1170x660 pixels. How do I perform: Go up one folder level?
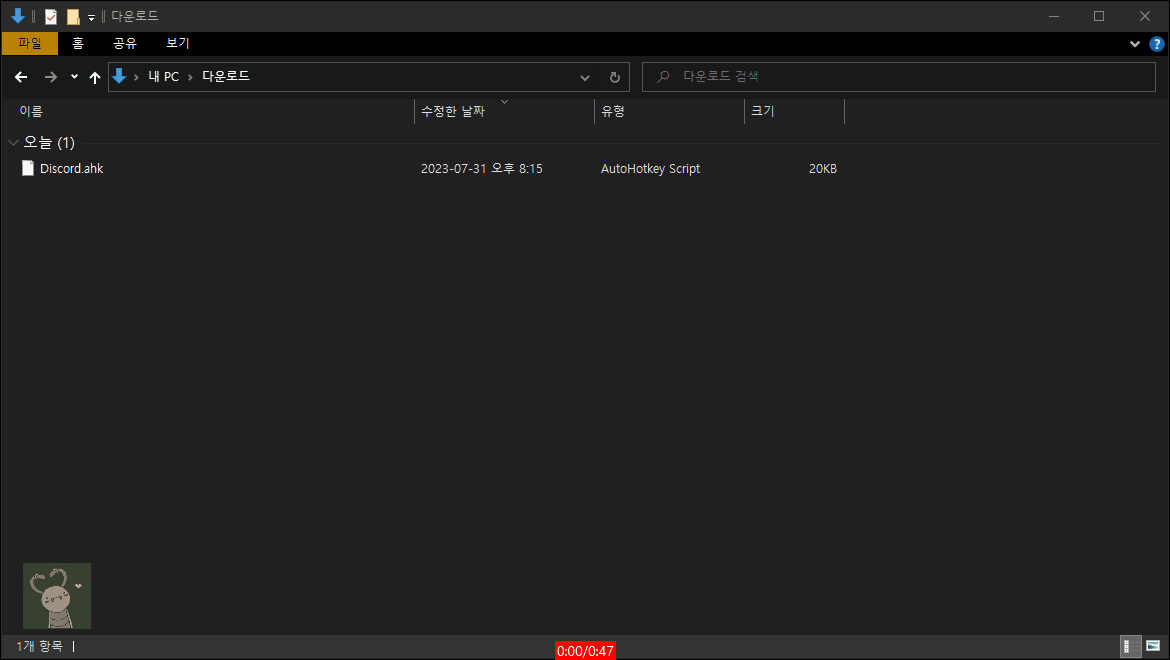pyautogui.click(x=95, y=77)
